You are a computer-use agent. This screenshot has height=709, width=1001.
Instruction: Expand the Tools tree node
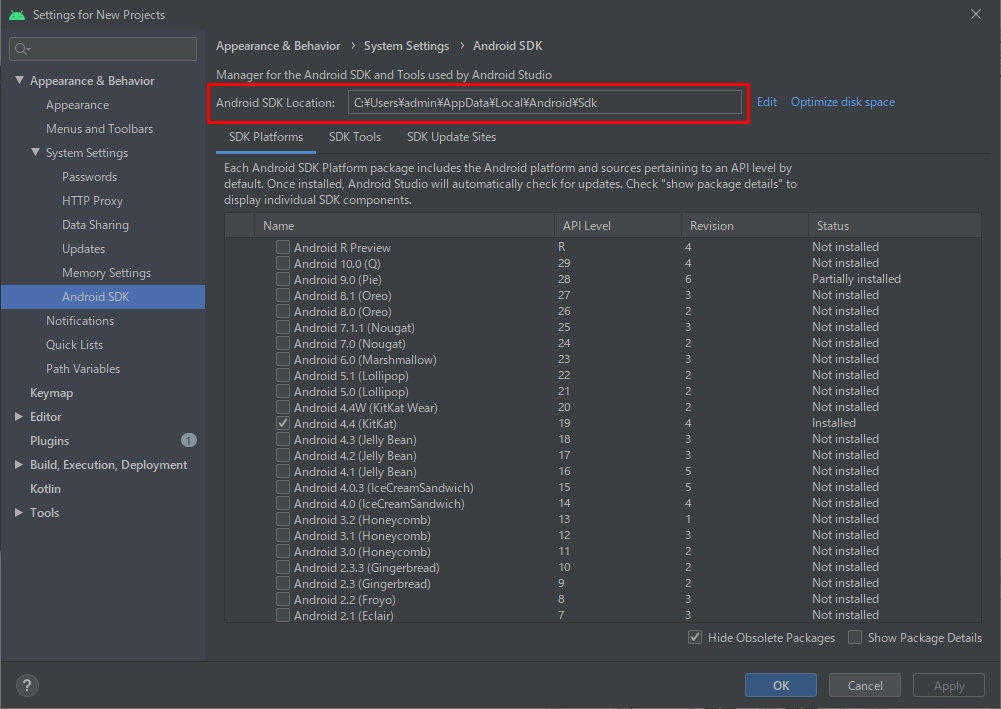(19, 512)
